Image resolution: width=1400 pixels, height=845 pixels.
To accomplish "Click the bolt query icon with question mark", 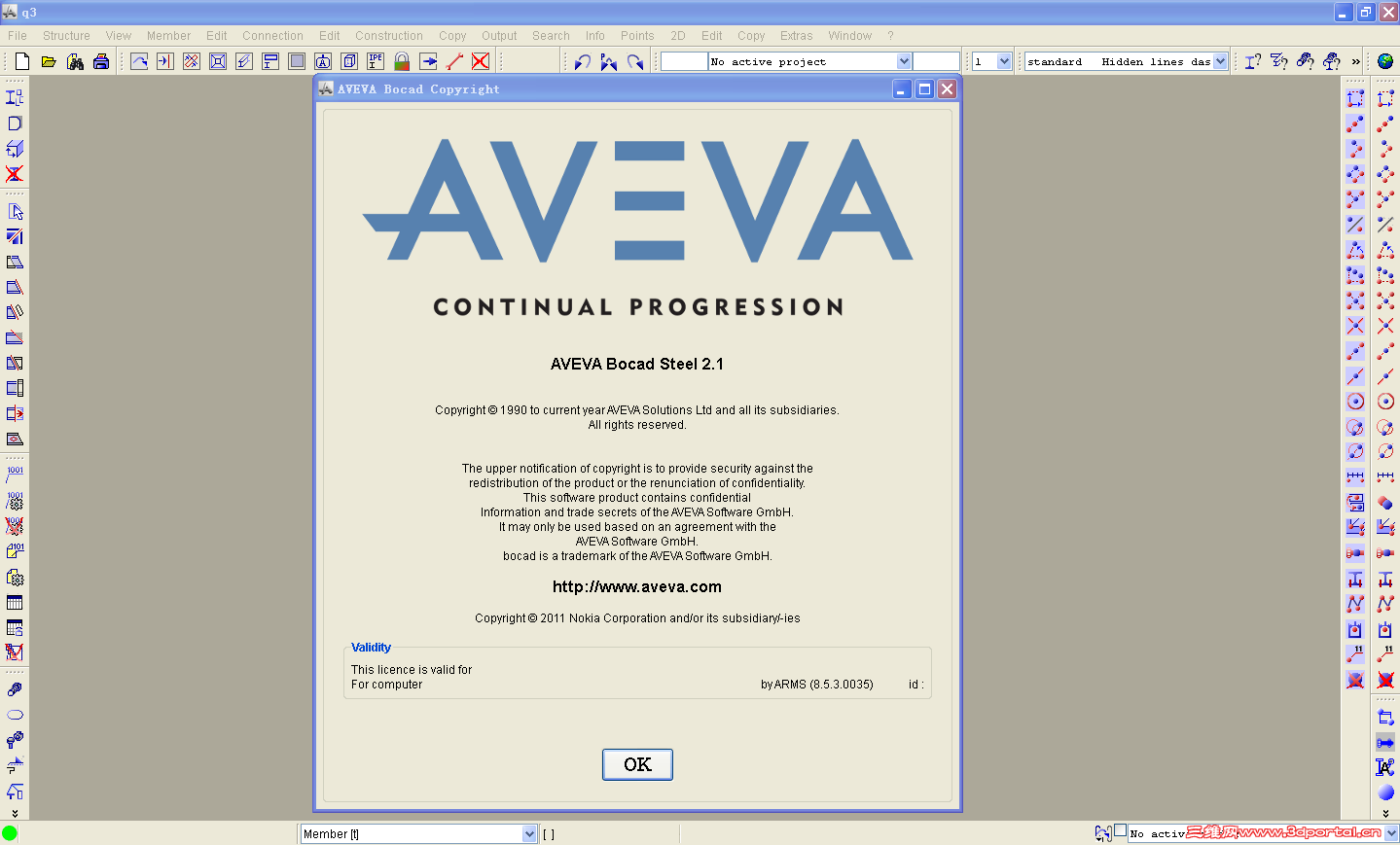I will tap(1306, 61).
